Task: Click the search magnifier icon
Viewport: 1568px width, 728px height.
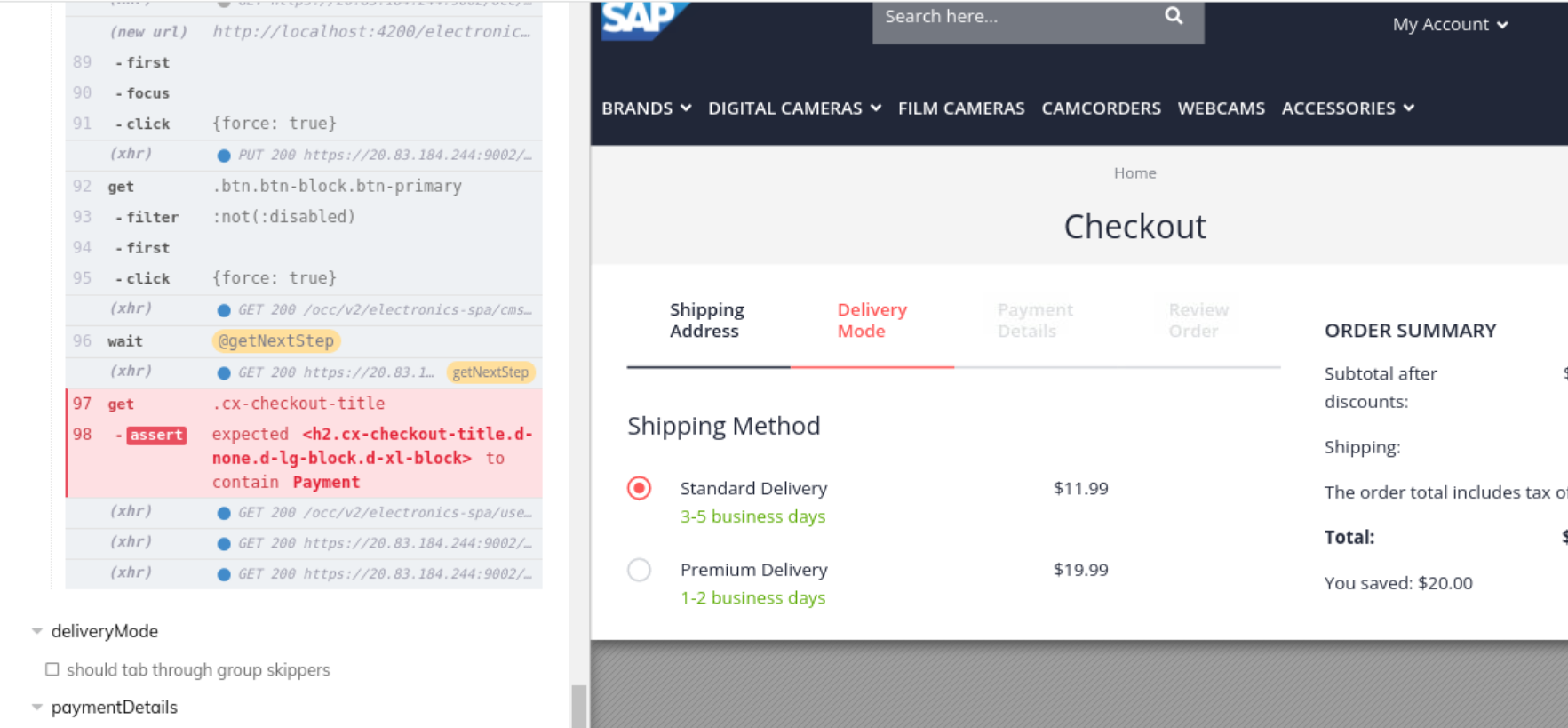Action: [1174, 16]
